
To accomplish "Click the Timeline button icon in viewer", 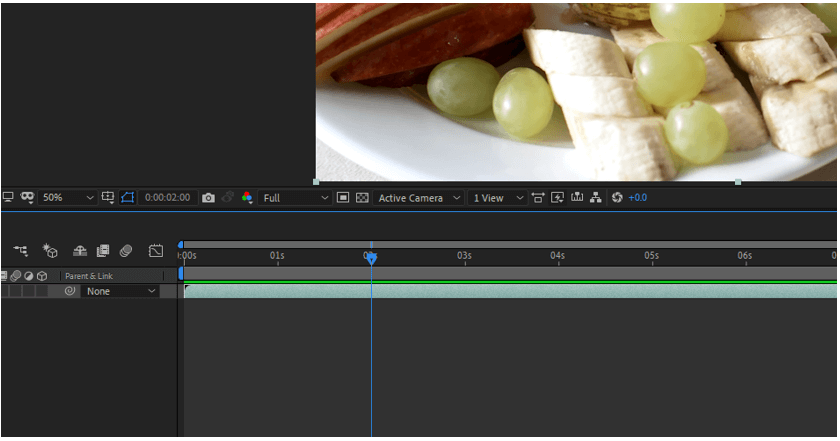I will coord(577,197).
